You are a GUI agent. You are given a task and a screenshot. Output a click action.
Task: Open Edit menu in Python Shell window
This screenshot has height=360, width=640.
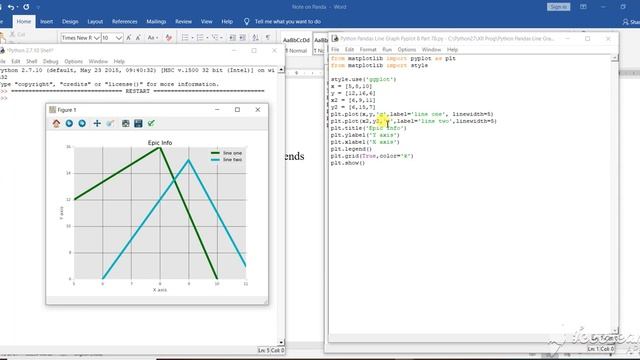pyautogui.click(x=16, y=61)
